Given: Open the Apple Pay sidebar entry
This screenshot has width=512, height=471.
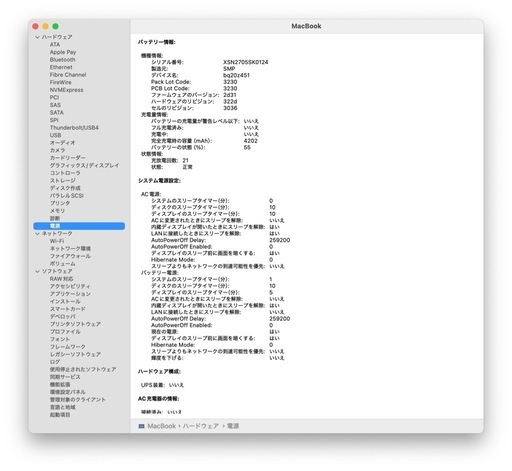Looking at the screenshot, I should click(63, 52).
